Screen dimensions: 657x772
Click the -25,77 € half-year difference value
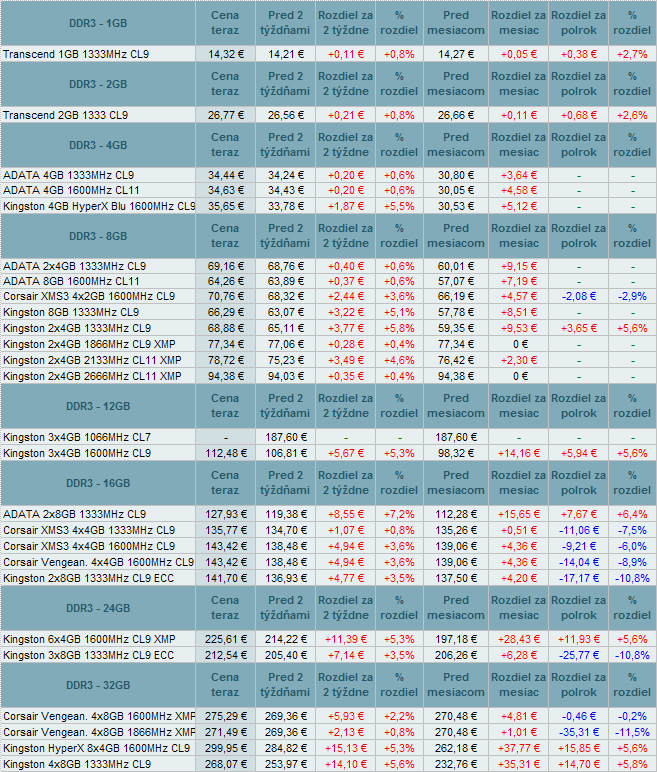point(579,655)
